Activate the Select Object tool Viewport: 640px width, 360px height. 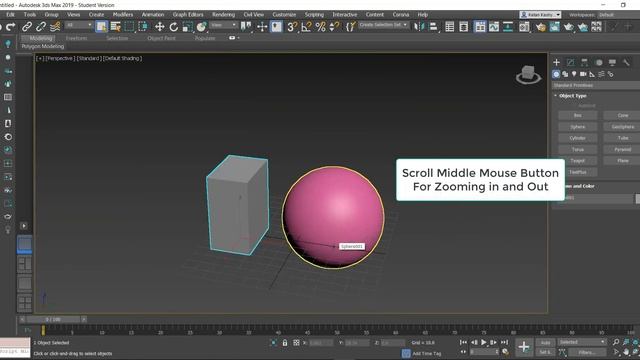tap(101, 27)
